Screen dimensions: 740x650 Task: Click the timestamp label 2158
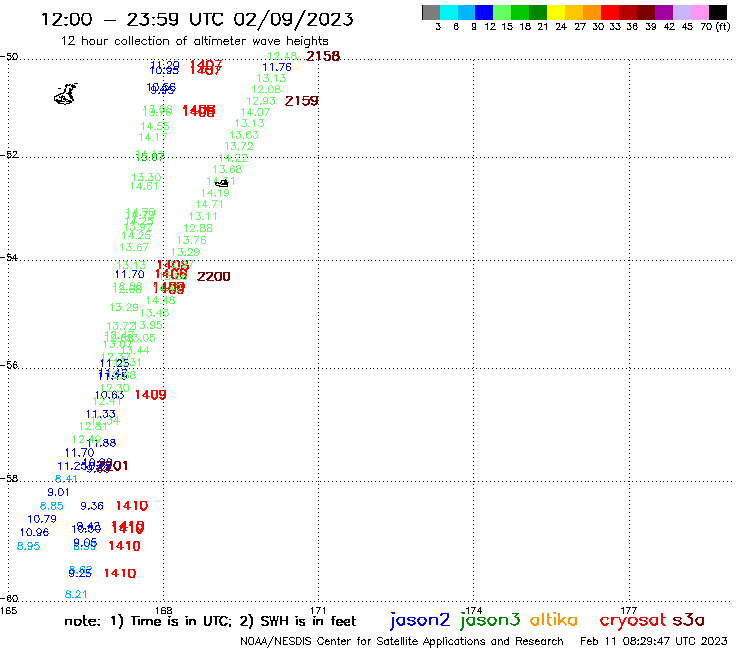point(323,56)
